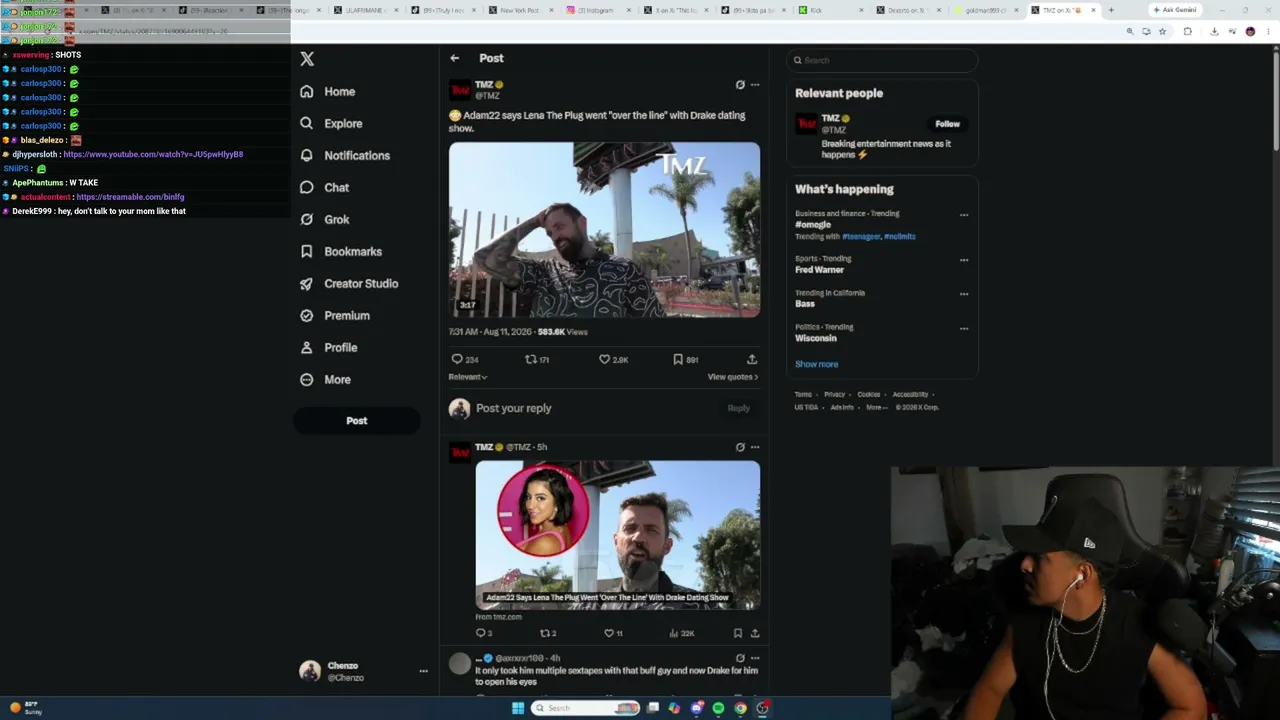The image size is (1280, 720).
Task: Go back using the Post header arrow
Action: pyautogui.click(x=455, y=58)
